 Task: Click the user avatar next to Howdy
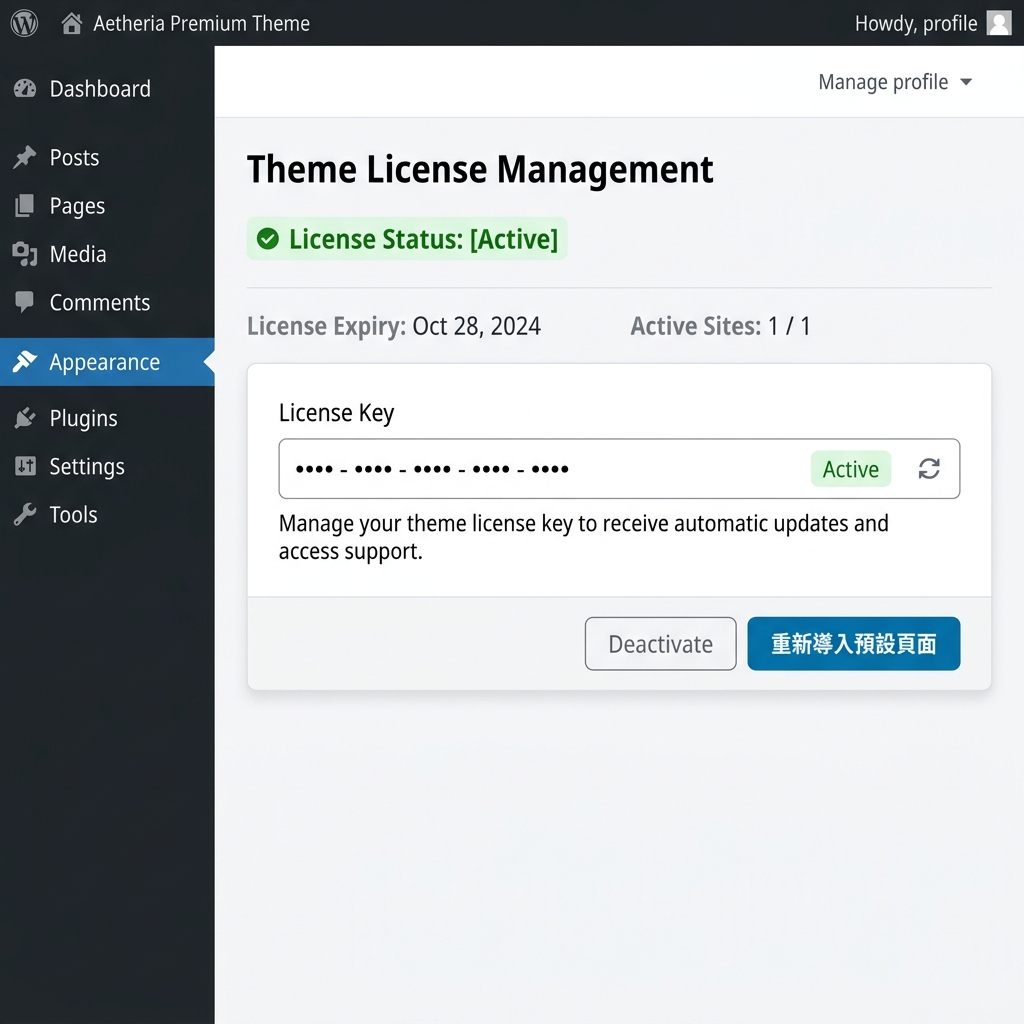999,23
